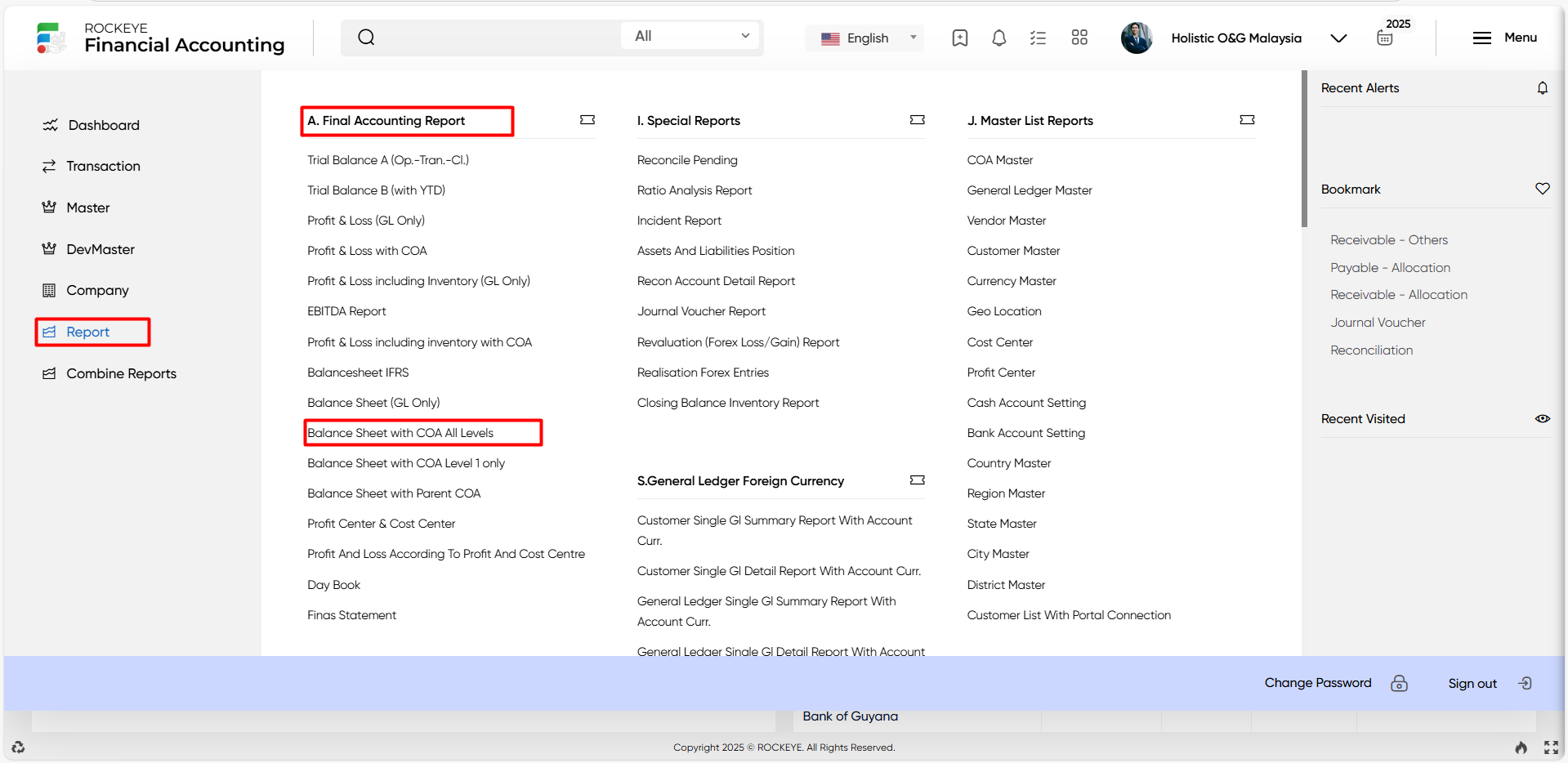Open the English language dropdown
The height and width of the screenshot is (763, 1568).
(865, 38)
